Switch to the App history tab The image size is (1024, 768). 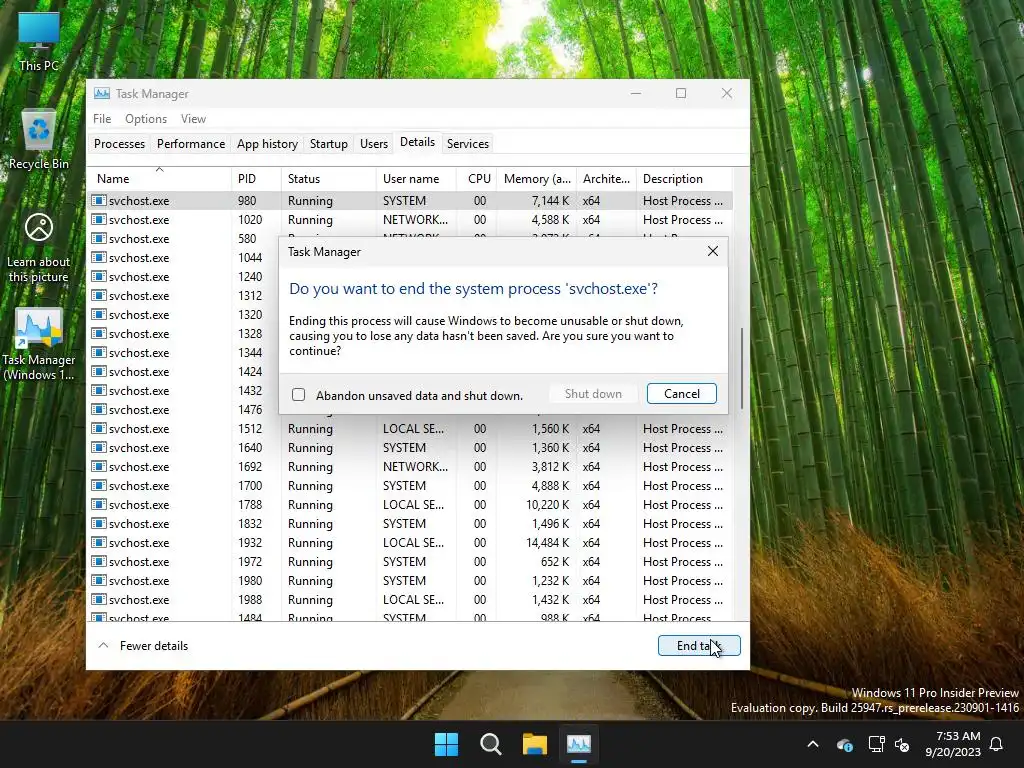[x=267, y=144]
